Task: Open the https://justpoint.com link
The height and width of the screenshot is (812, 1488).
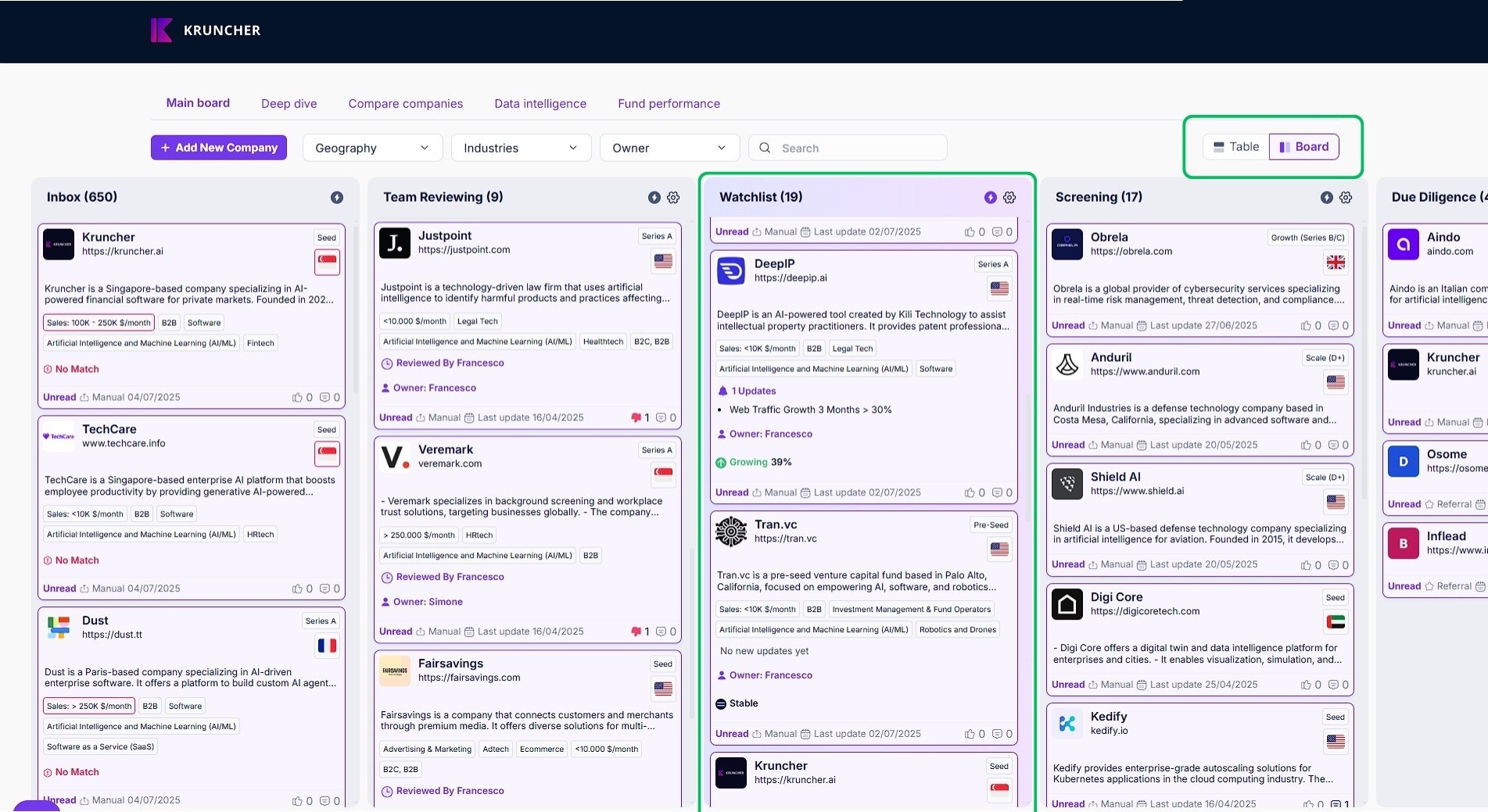Action: tap(464, 250)
